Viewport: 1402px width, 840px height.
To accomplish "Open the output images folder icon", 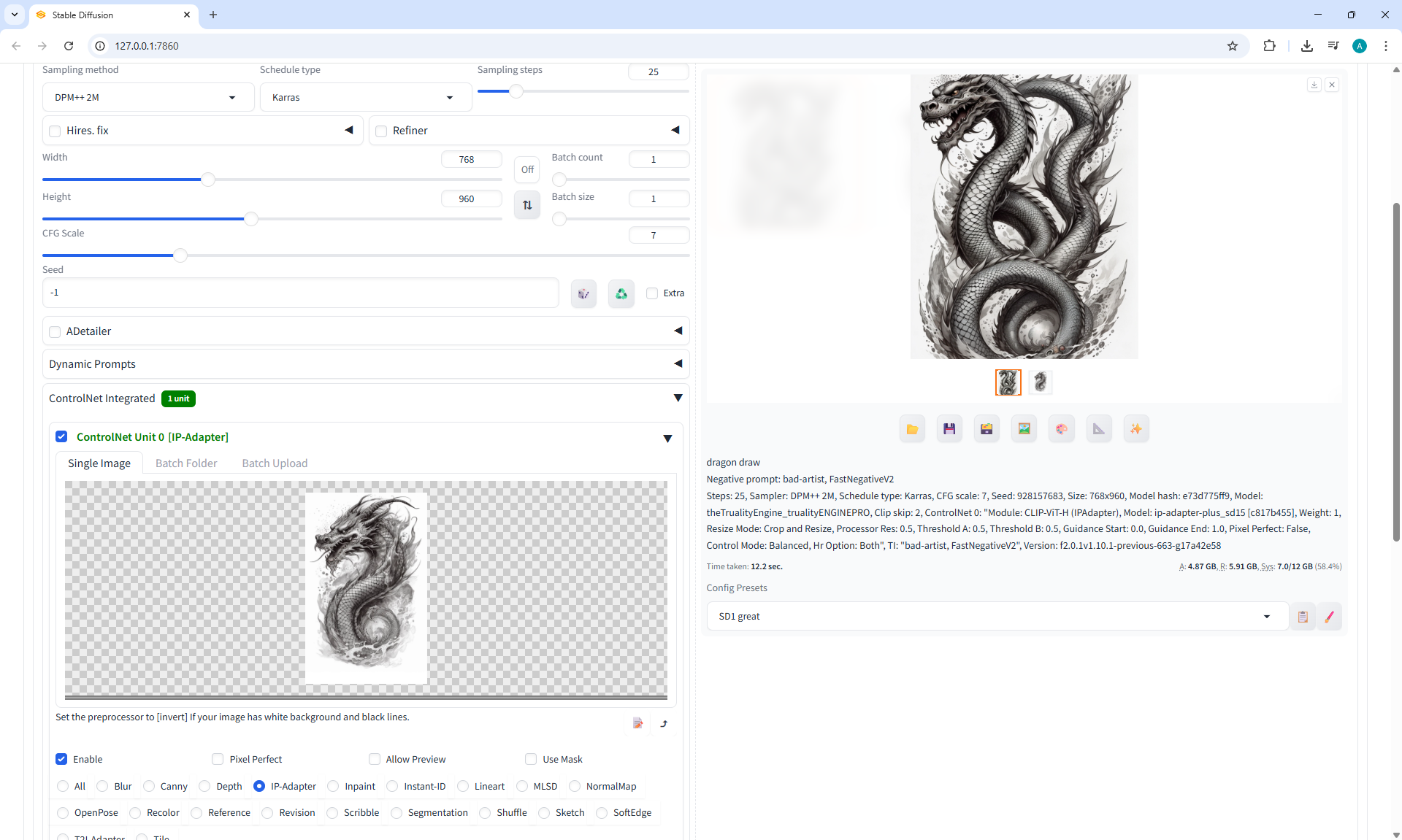I will 912,429.
